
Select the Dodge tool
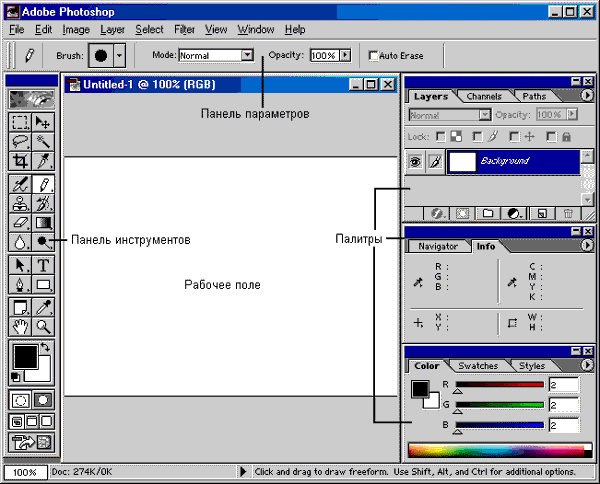[43, 241]
